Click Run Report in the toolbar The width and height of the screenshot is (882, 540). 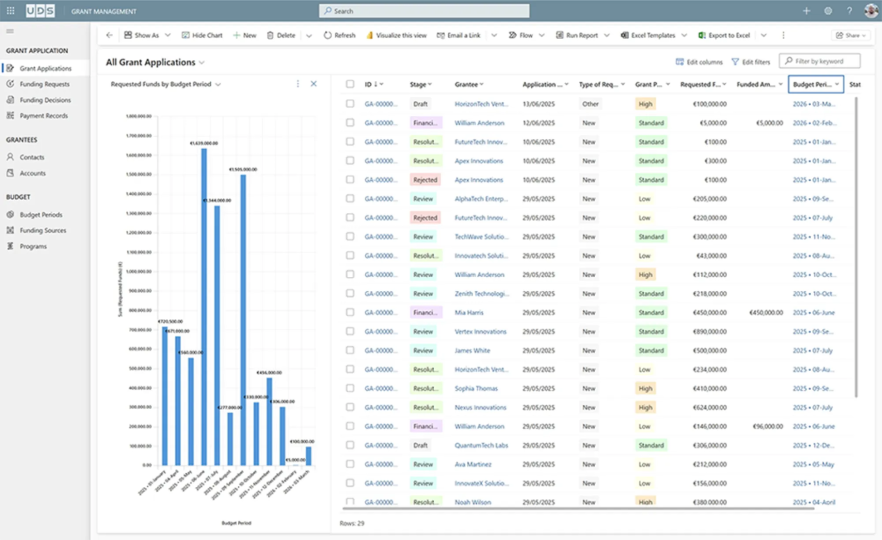tap(577, 35)
